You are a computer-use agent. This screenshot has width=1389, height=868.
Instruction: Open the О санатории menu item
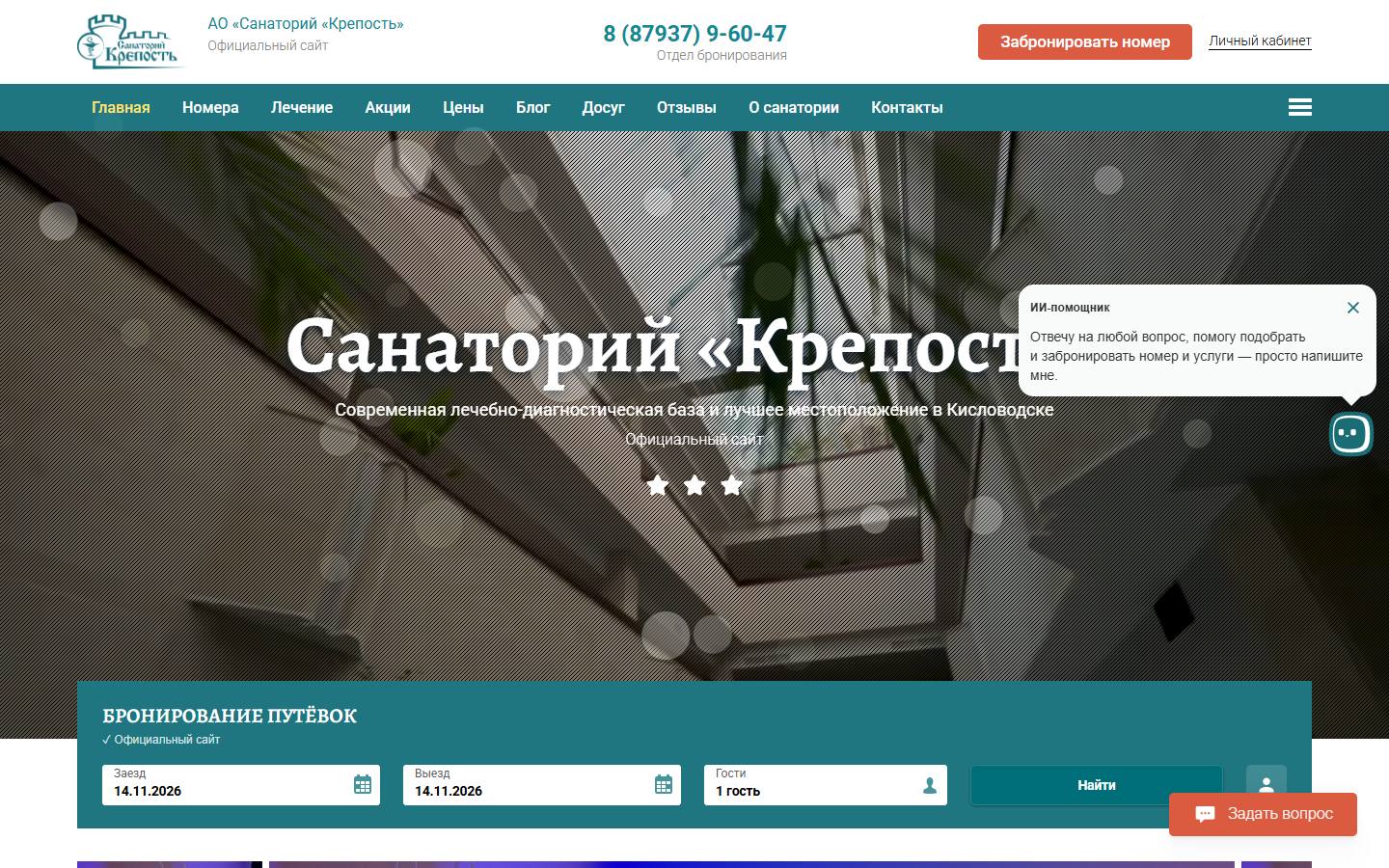click(x=794, y=107)
